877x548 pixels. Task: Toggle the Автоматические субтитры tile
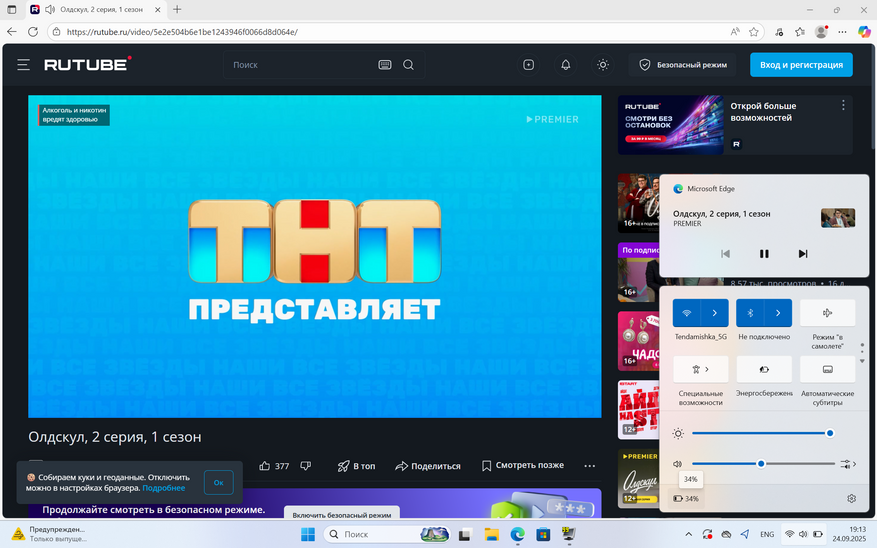(827, 370)
